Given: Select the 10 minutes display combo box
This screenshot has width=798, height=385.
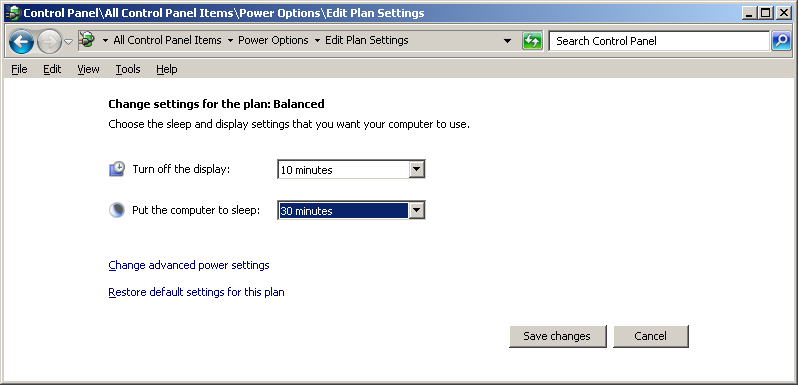Looking at the screenshot, I should [x=351, y=170].
